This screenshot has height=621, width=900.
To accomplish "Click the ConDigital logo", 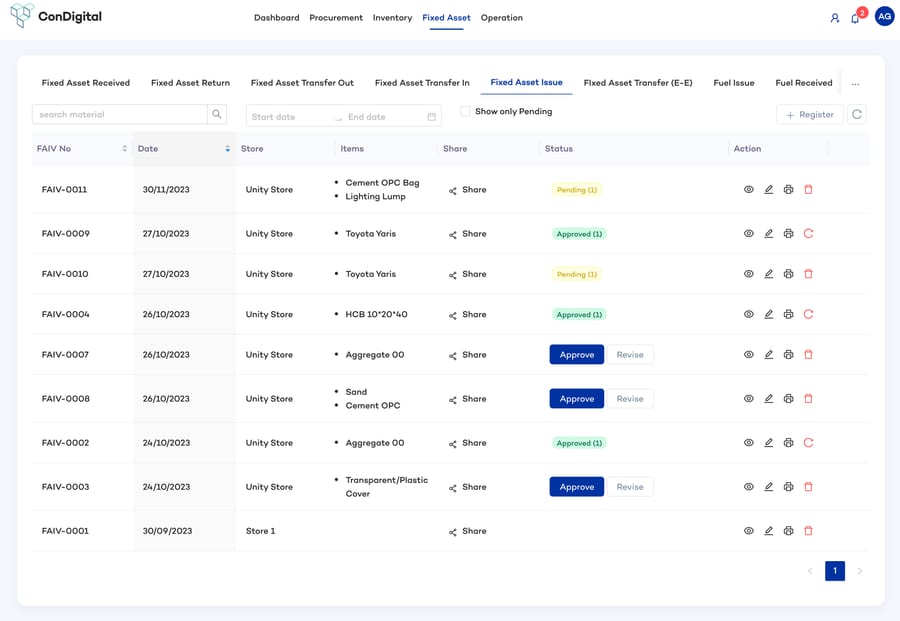I will coord(56,15).
